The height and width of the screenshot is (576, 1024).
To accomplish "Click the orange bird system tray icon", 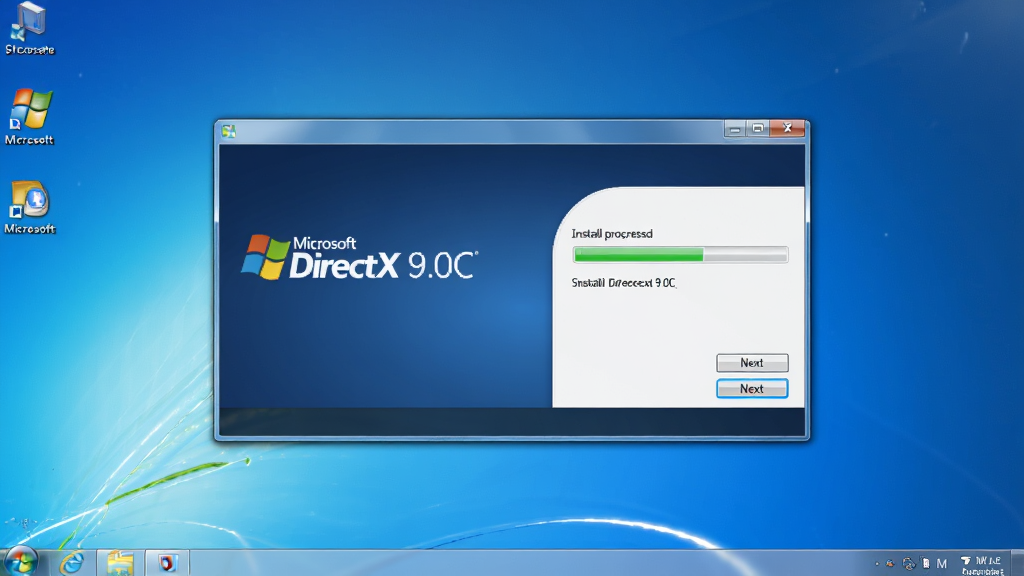I will [890, 564].
